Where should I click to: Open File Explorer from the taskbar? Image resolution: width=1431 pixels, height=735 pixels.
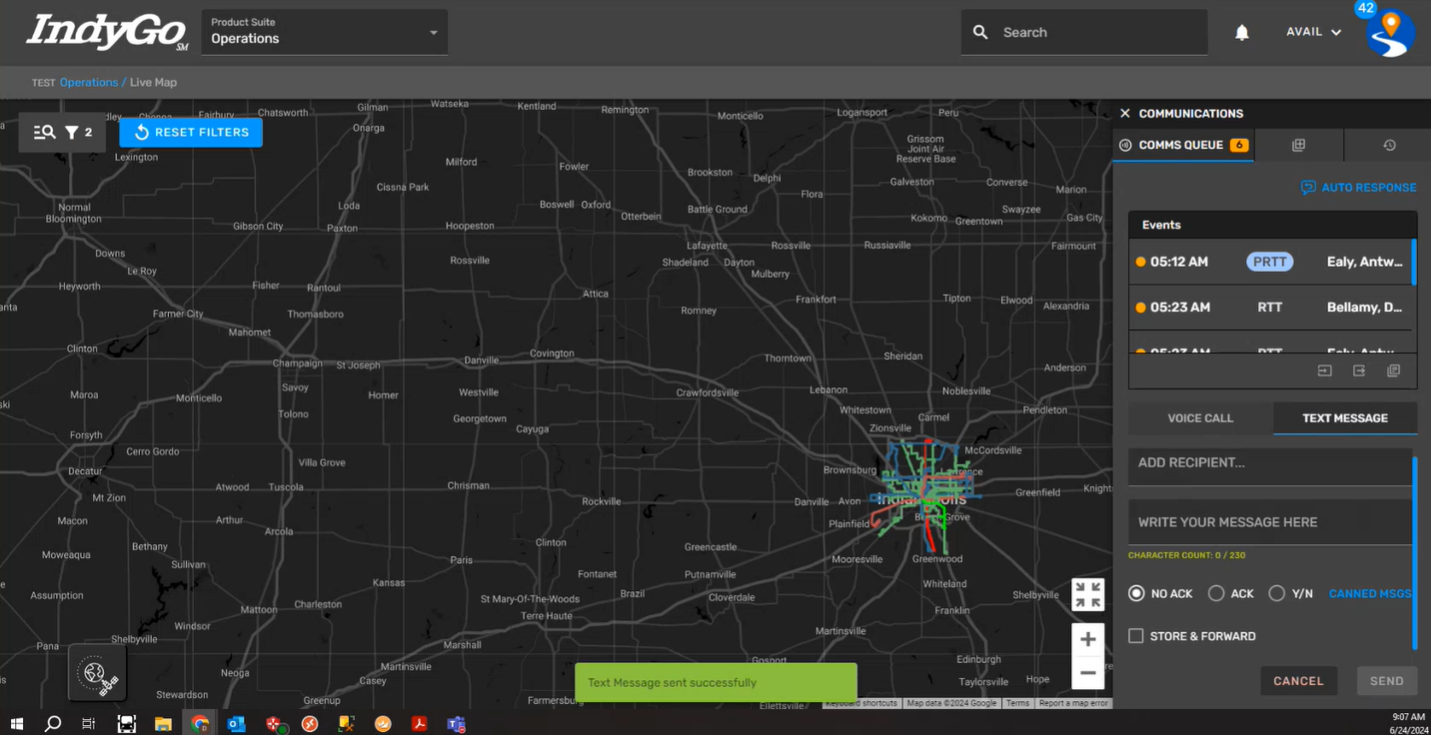163,724
